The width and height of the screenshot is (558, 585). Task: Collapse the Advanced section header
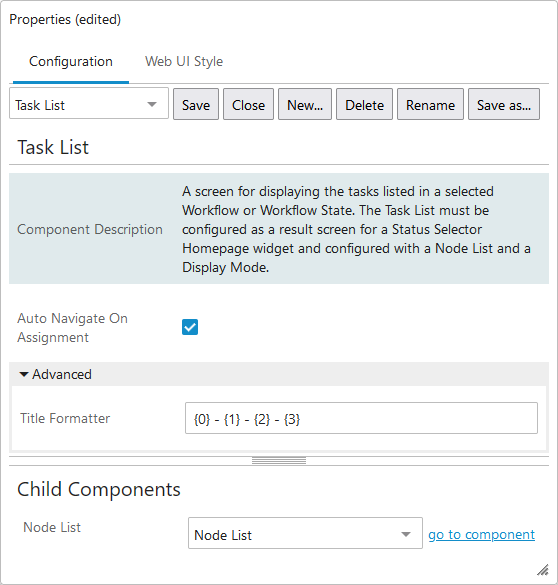[x=279, y=374]
